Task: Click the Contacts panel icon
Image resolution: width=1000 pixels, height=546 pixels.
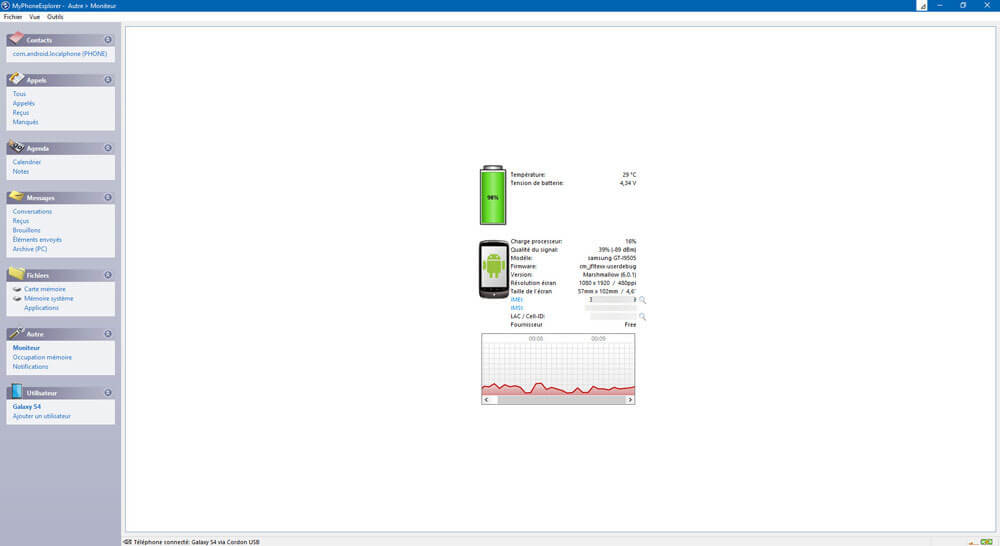Action: [16, 38]
